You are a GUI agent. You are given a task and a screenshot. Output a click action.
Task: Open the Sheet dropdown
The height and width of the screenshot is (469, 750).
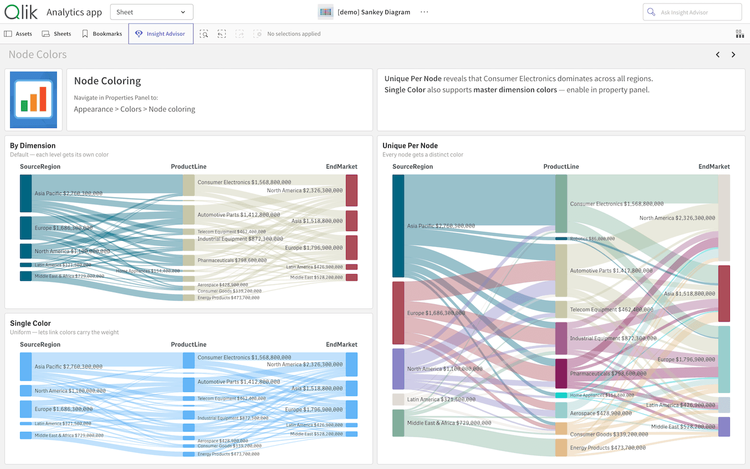click(152, 12)
